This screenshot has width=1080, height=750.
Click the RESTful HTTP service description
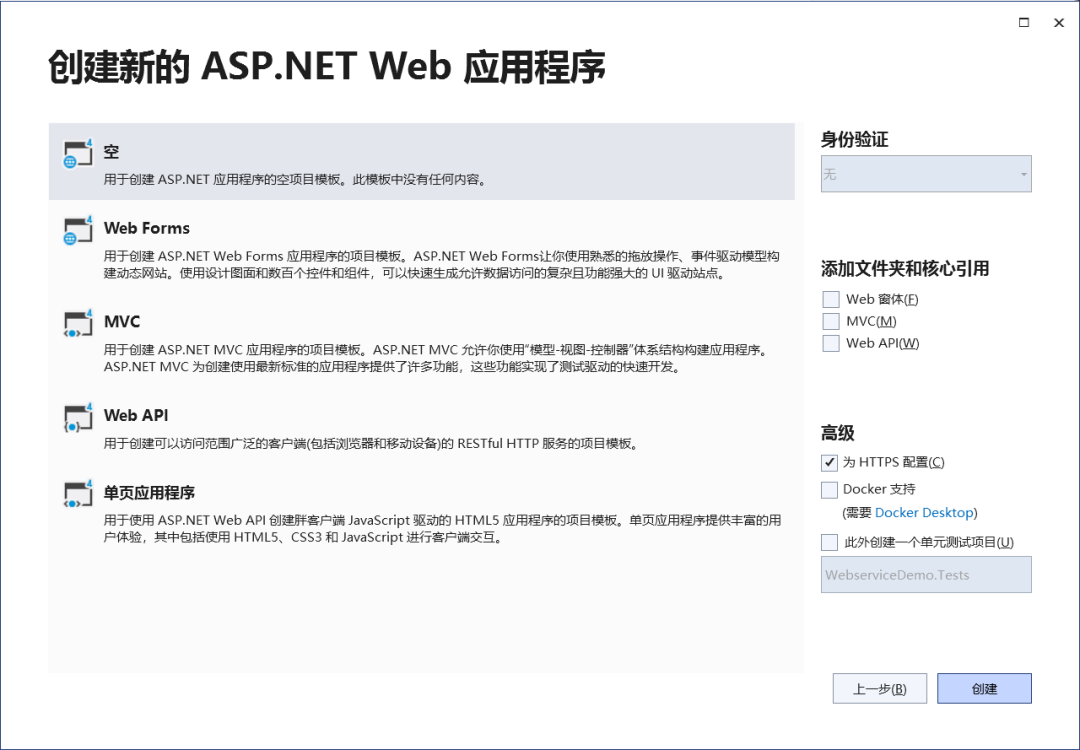click(x=371, y=444)
